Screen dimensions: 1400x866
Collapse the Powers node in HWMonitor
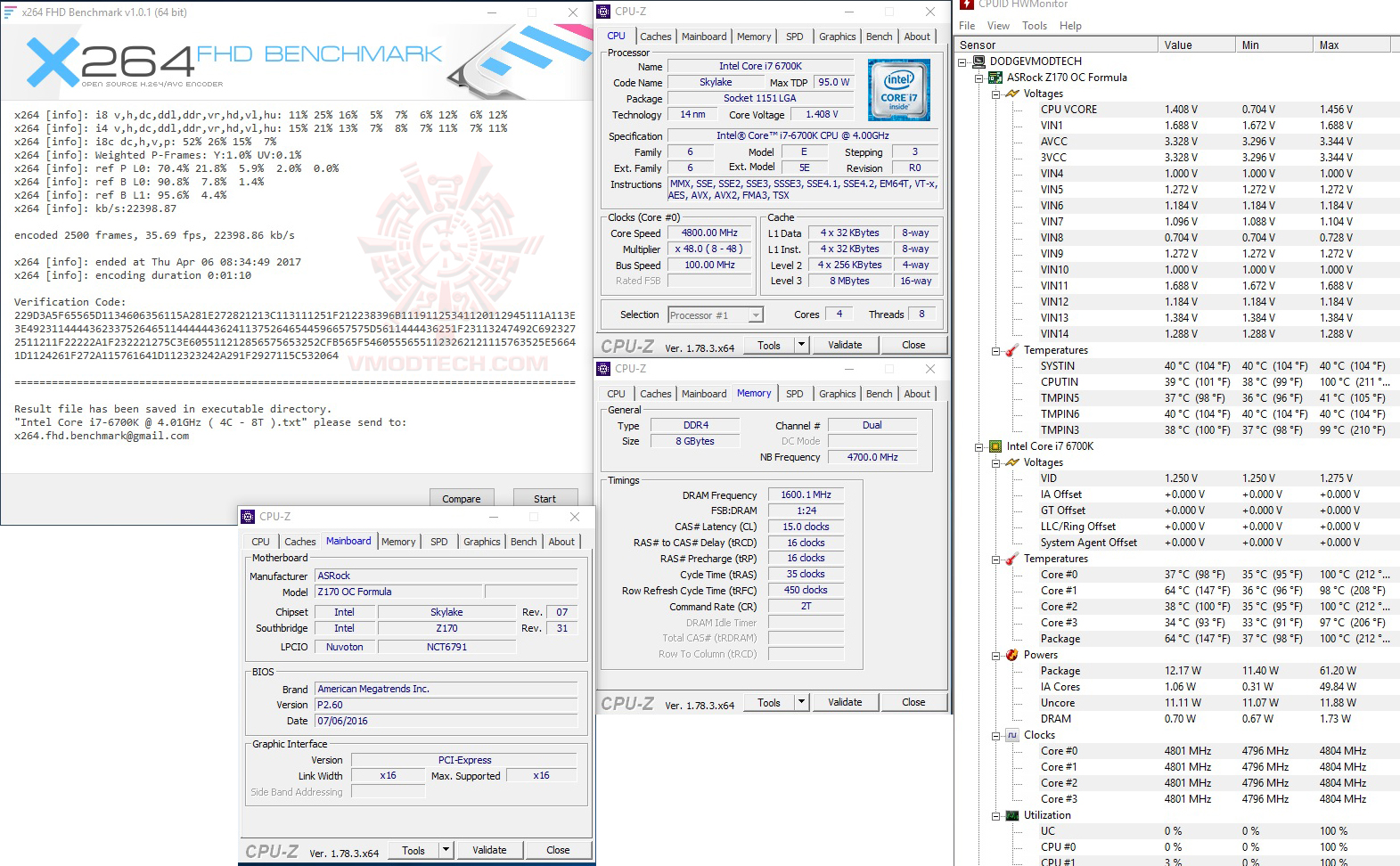pyautogui.click(x=996, y=656)
